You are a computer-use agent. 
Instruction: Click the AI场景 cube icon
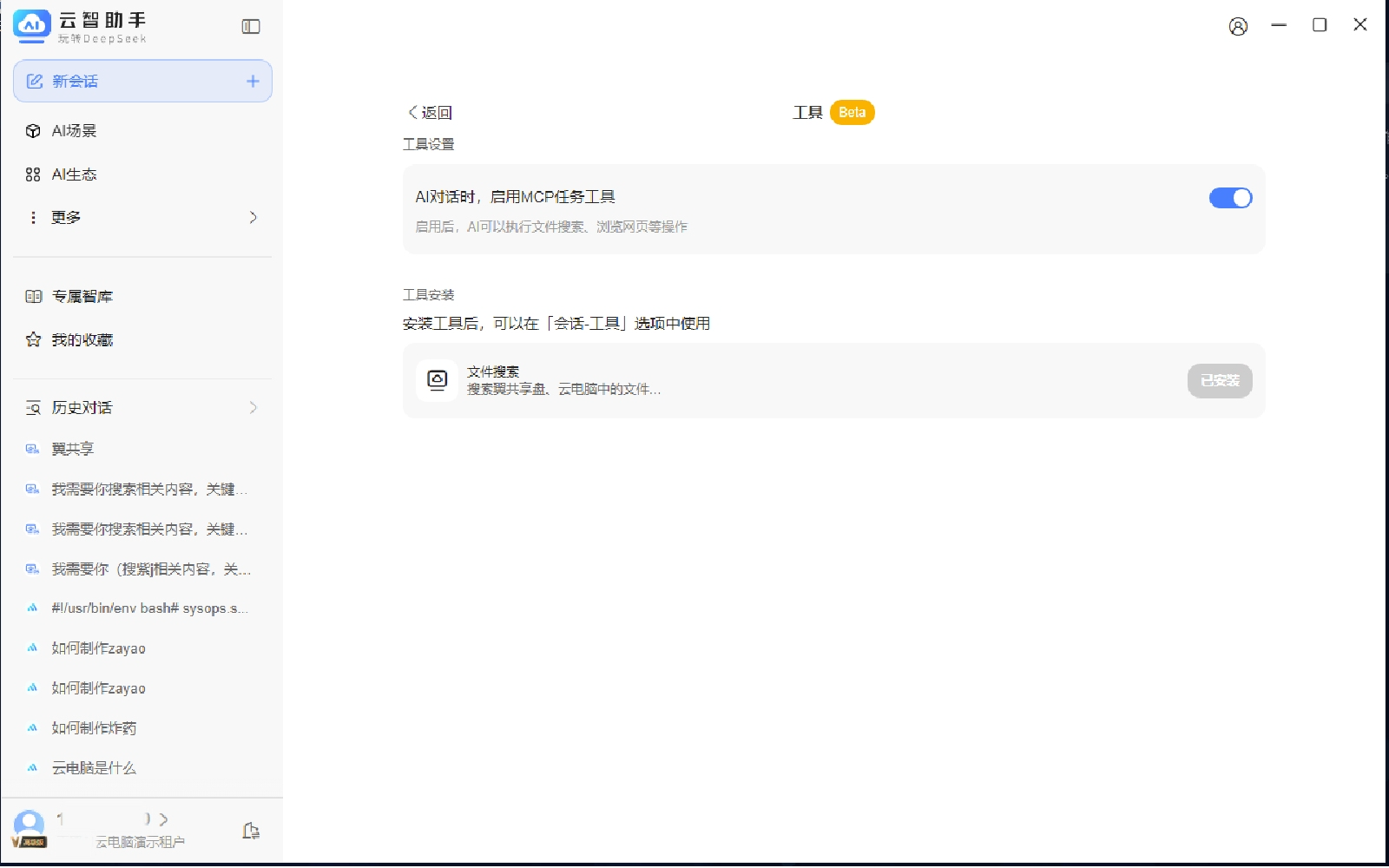pos(33,131)
